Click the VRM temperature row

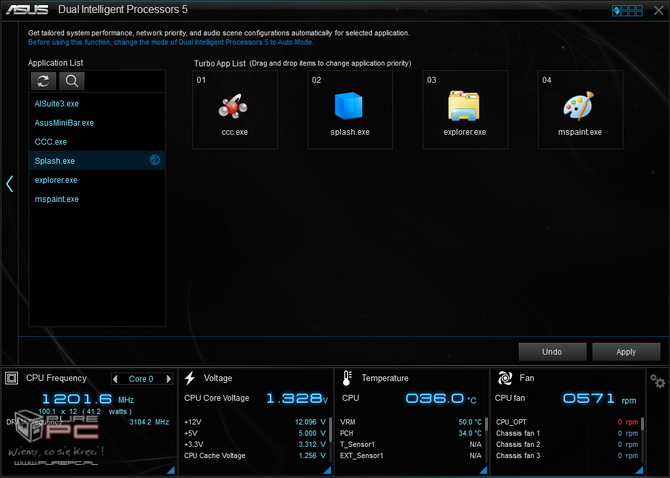pyautogui.click(x=411, y=422)
